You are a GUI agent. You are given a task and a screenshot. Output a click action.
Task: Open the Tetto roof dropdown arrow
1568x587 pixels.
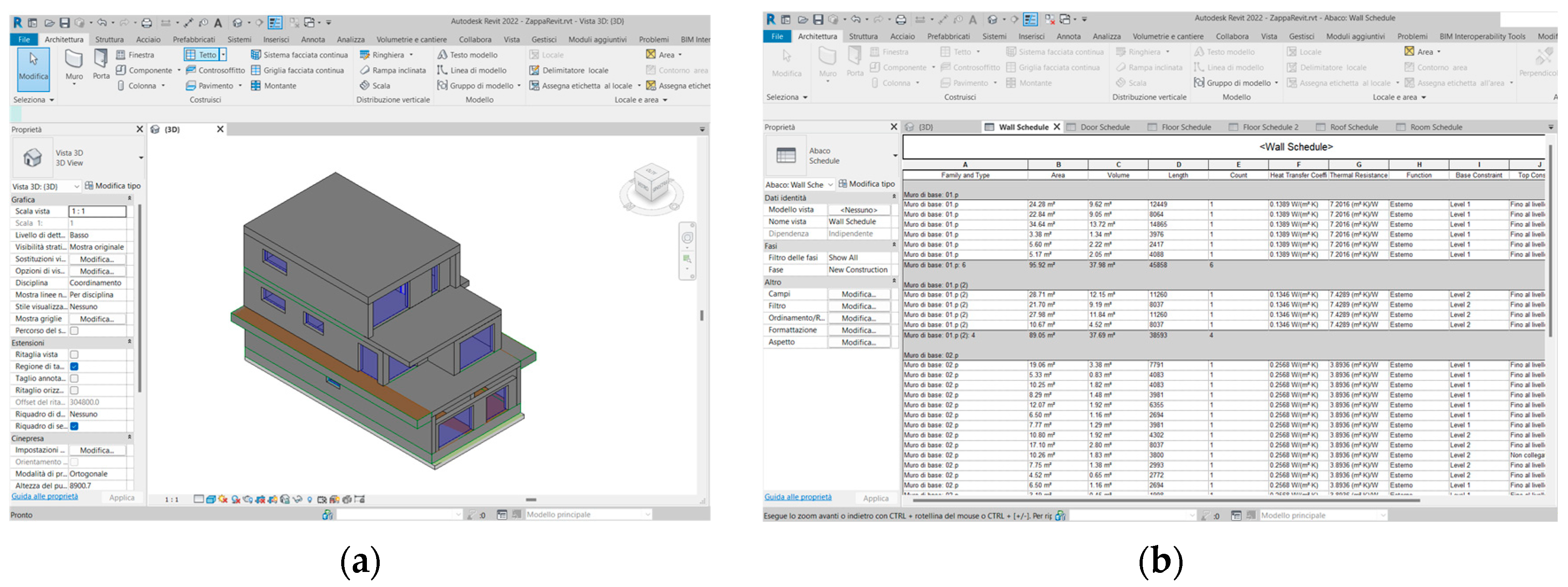click(x=223, y=55)
